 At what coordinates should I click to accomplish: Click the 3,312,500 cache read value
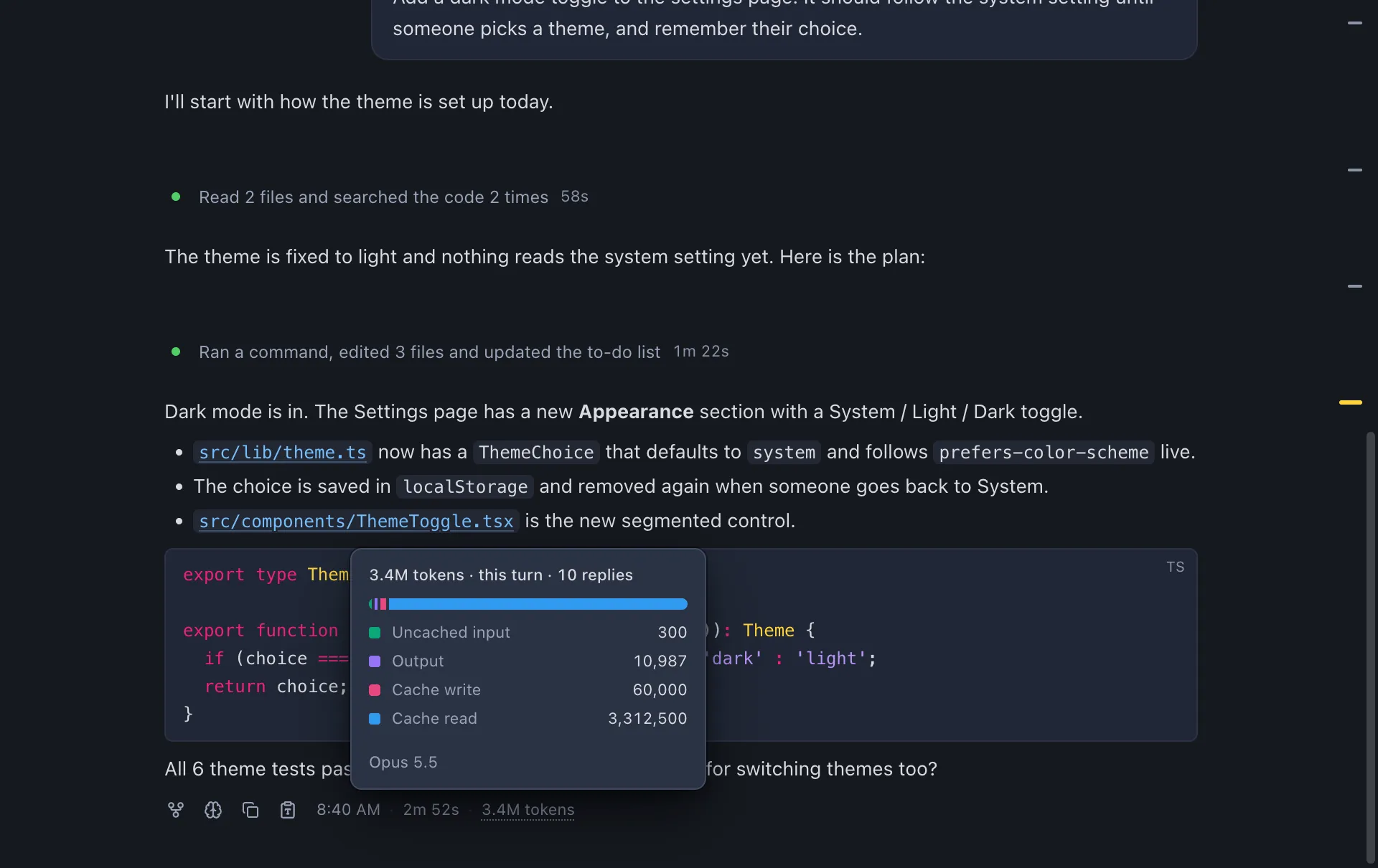click(647, 719)
